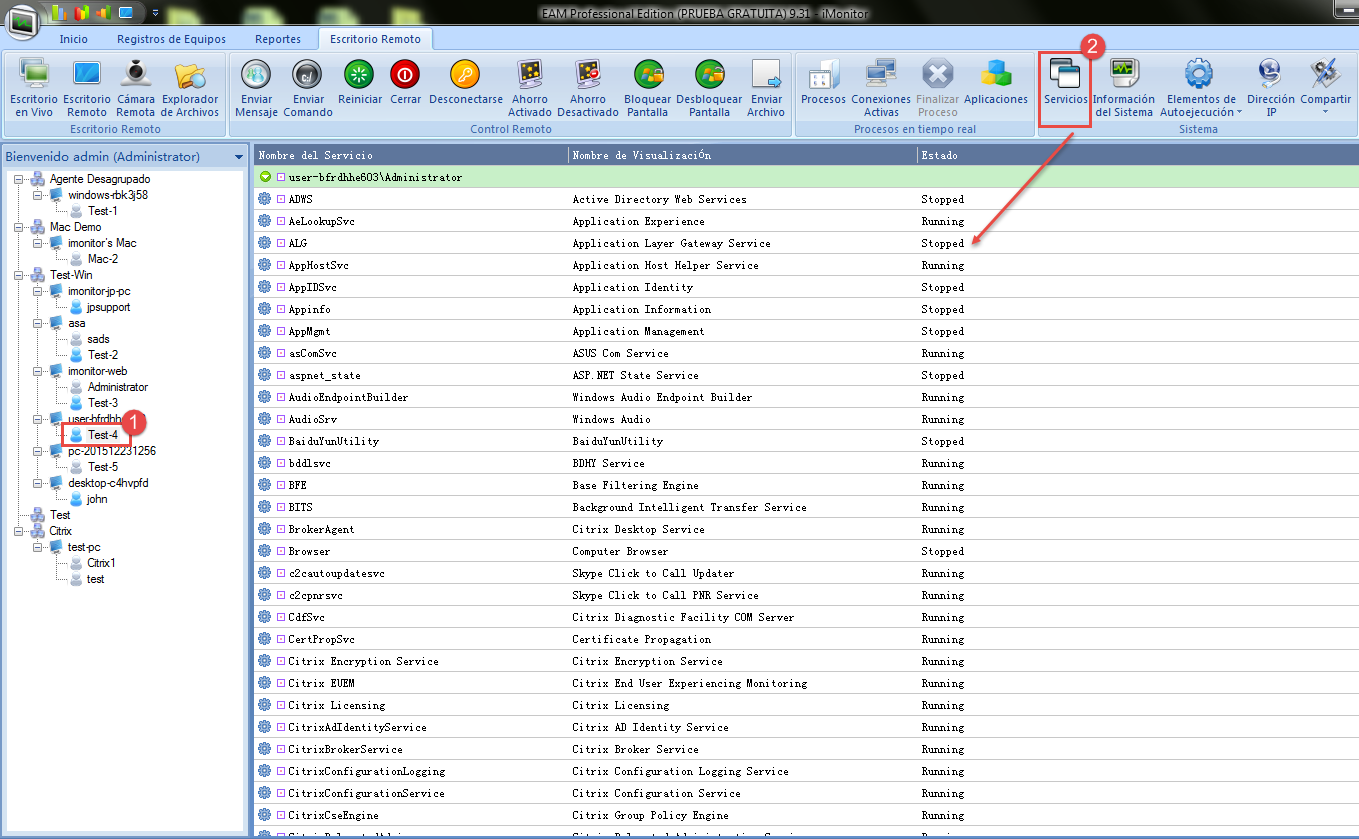Sort by Nombre de Visualización column
Image resolution: width=1359 pixels, height=839 pixels.
(x=743, y=155)
